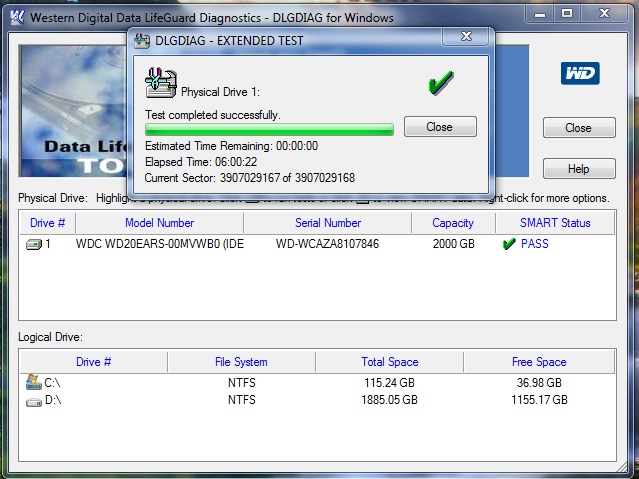Click logical Drive # column header
Viewport: 639px width, 479px height.
[x=93, y=362]
